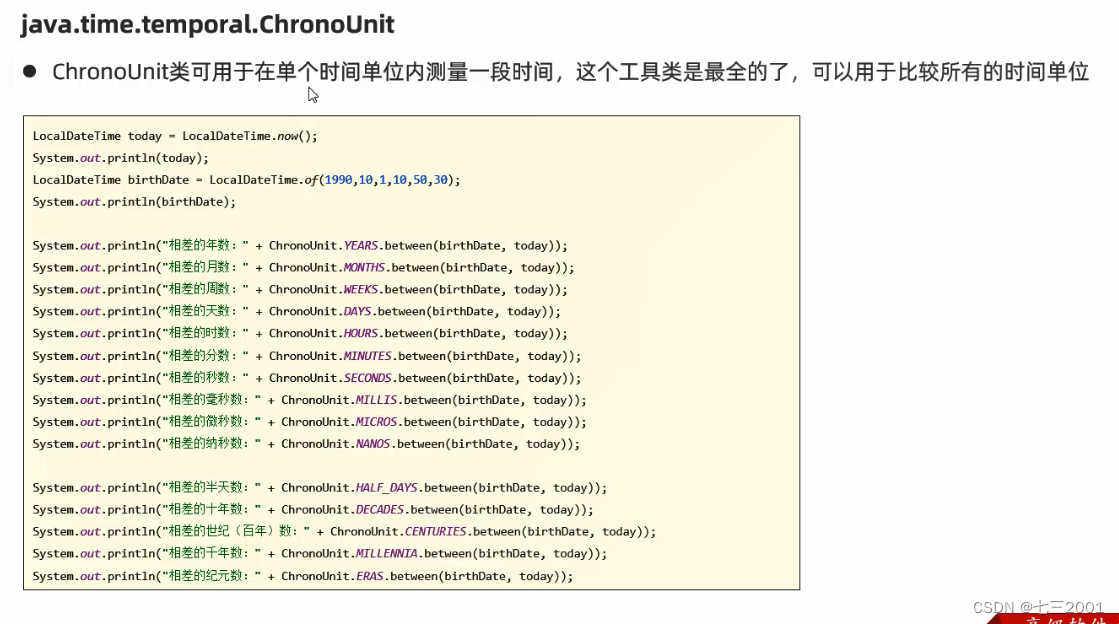Click the code line using ChronoUnit.CENTURIES
1119x624 pixels.
tap(344, 532)
